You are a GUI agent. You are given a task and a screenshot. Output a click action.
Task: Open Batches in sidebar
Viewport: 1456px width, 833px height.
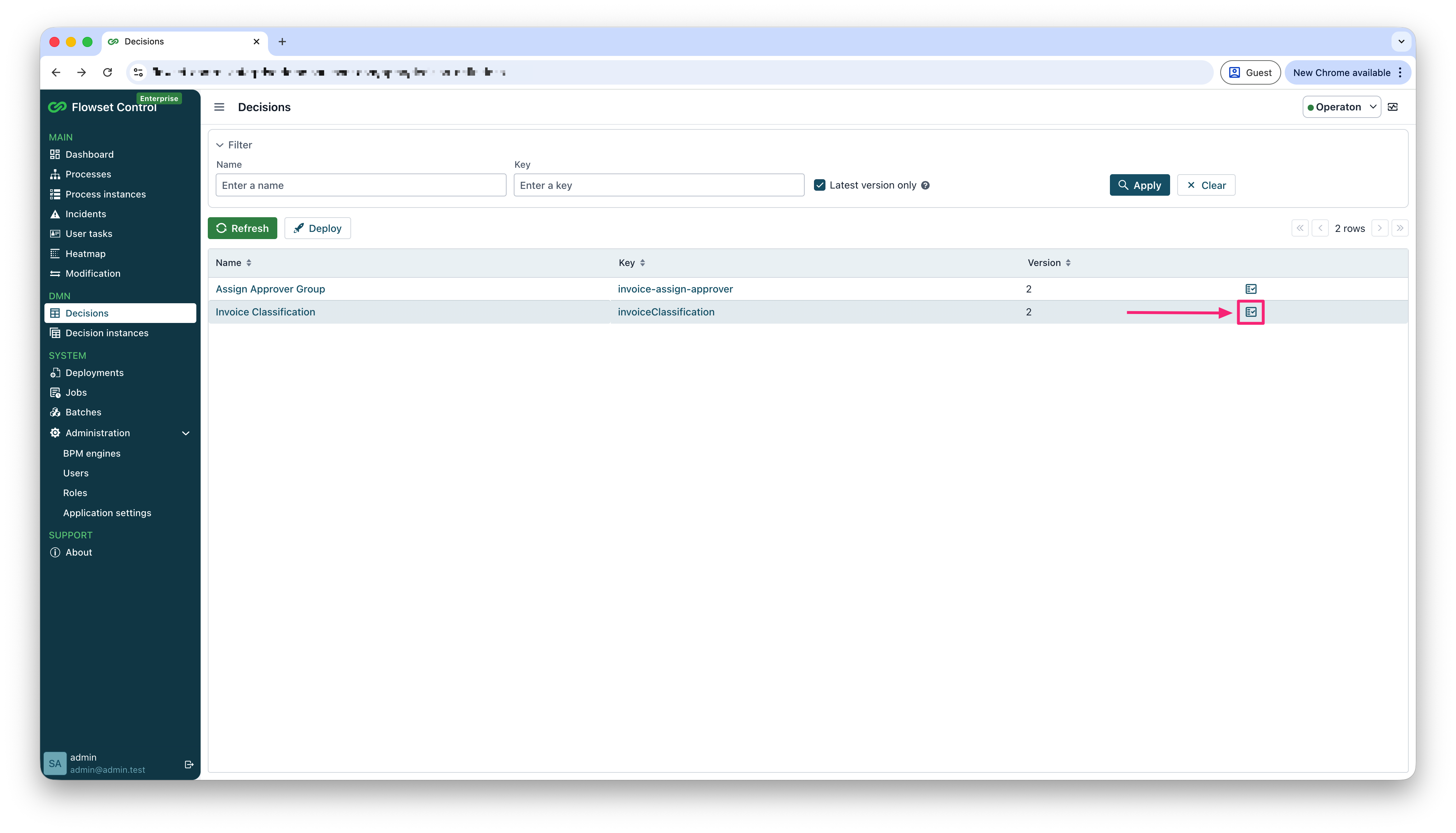pyautogui.click(x=120, y=412)
